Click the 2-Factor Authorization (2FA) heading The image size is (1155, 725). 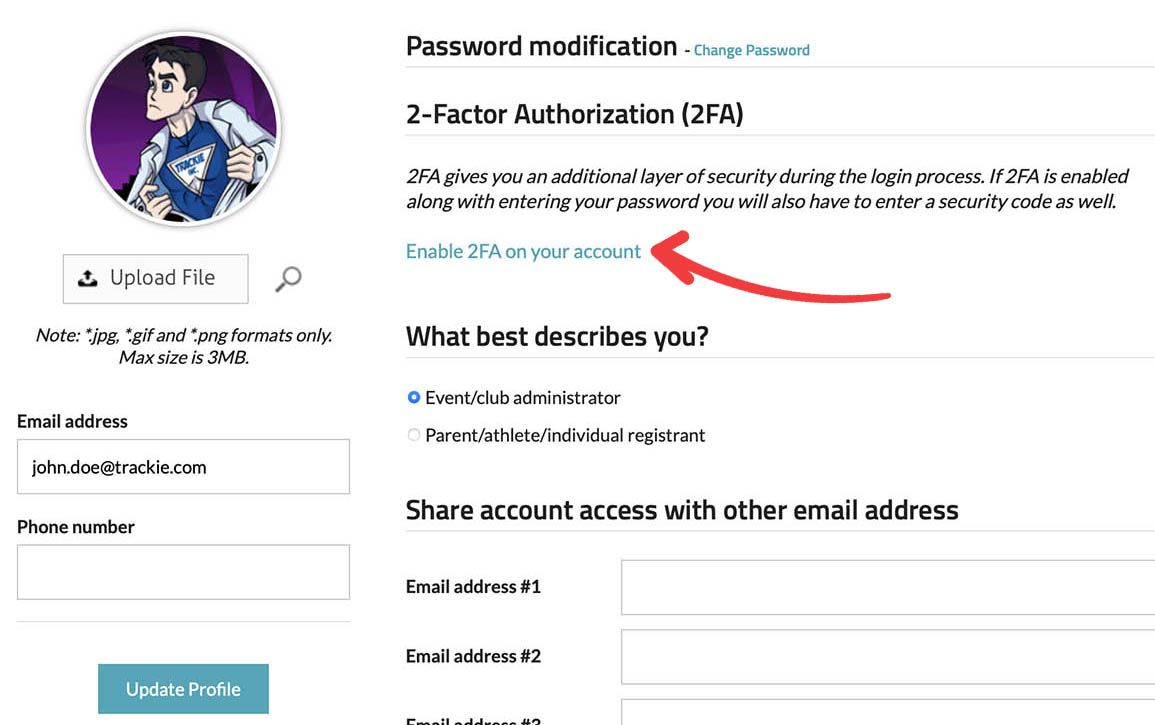574,114
